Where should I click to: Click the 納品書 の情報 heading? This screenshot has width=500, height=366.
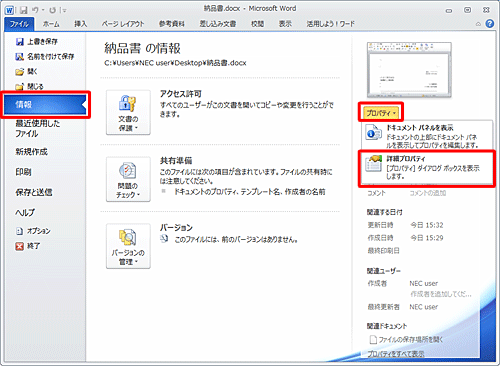tap(142, 49)
